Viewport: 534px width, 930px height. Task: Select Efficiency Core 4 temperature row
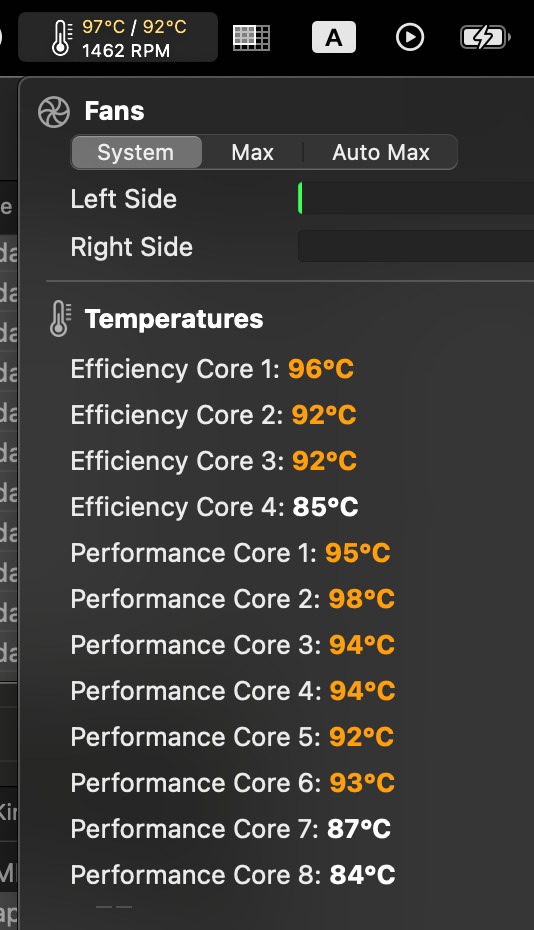[214, 507]
